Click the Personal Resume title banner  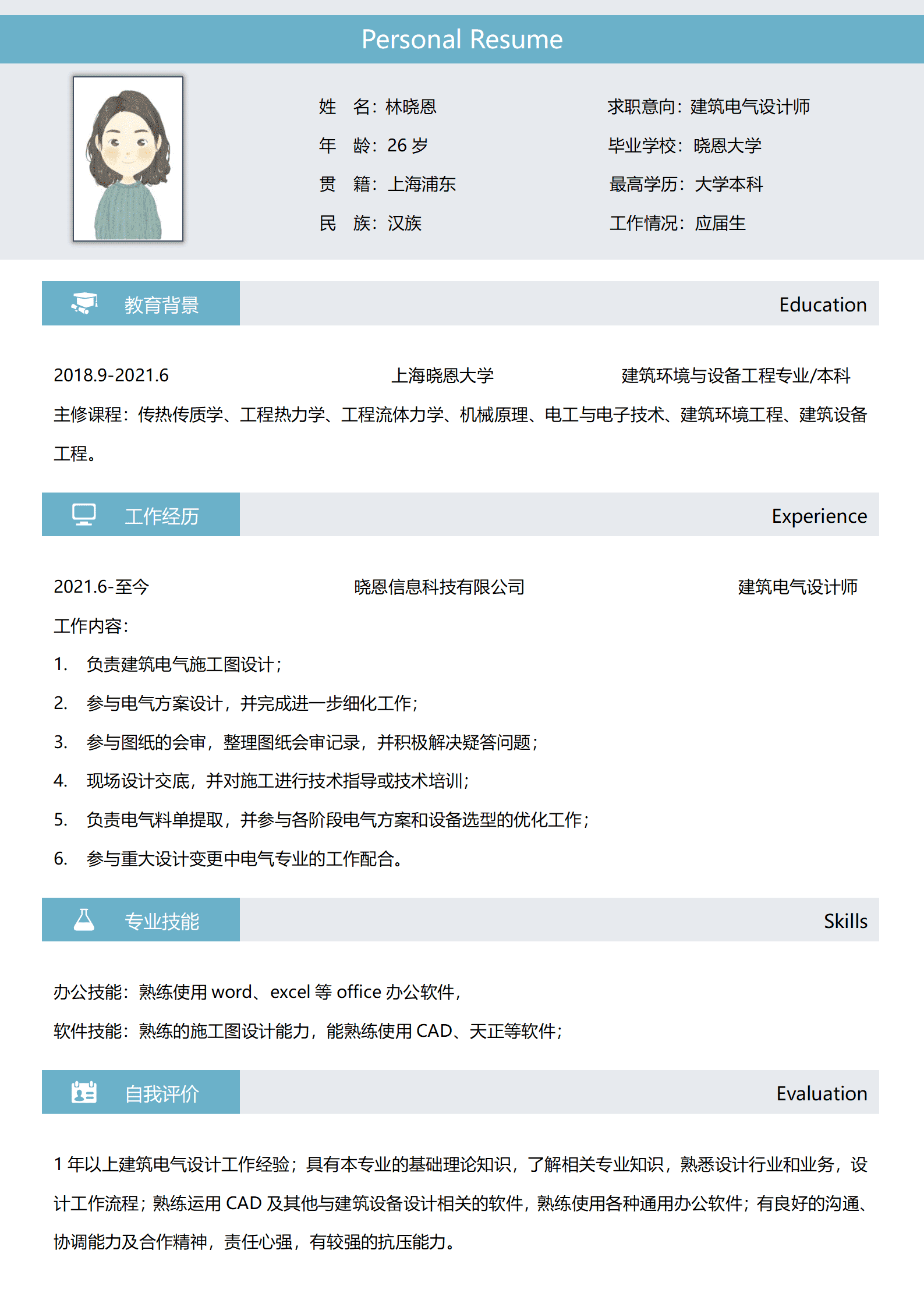[462, 40]
